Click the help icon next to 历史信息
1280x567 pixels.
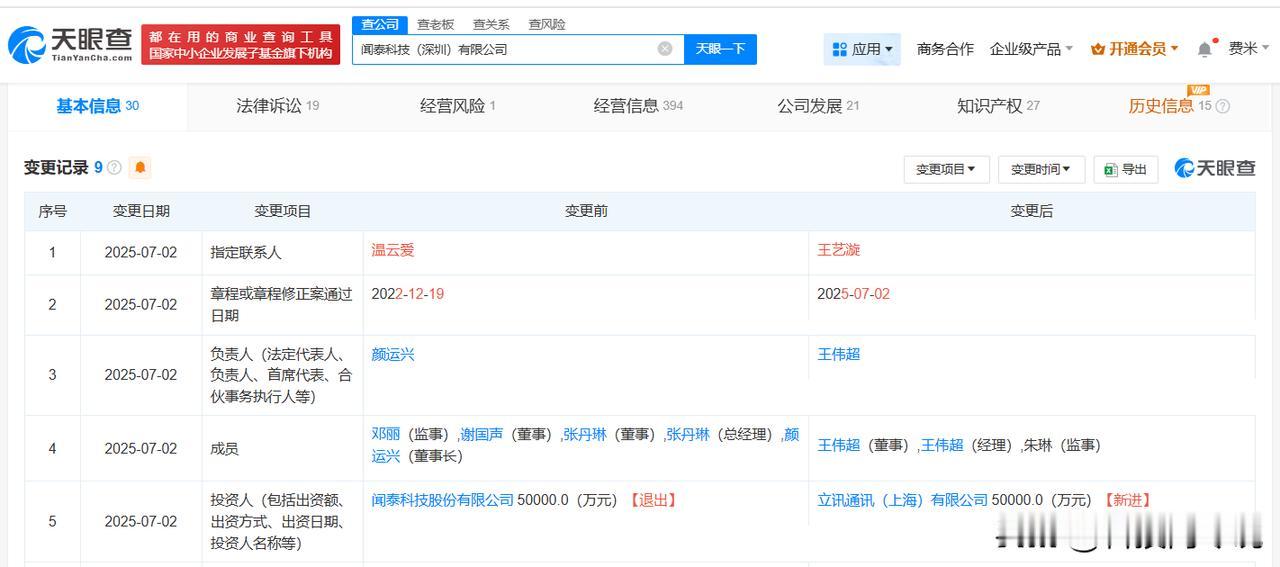tap(1222, 106)
